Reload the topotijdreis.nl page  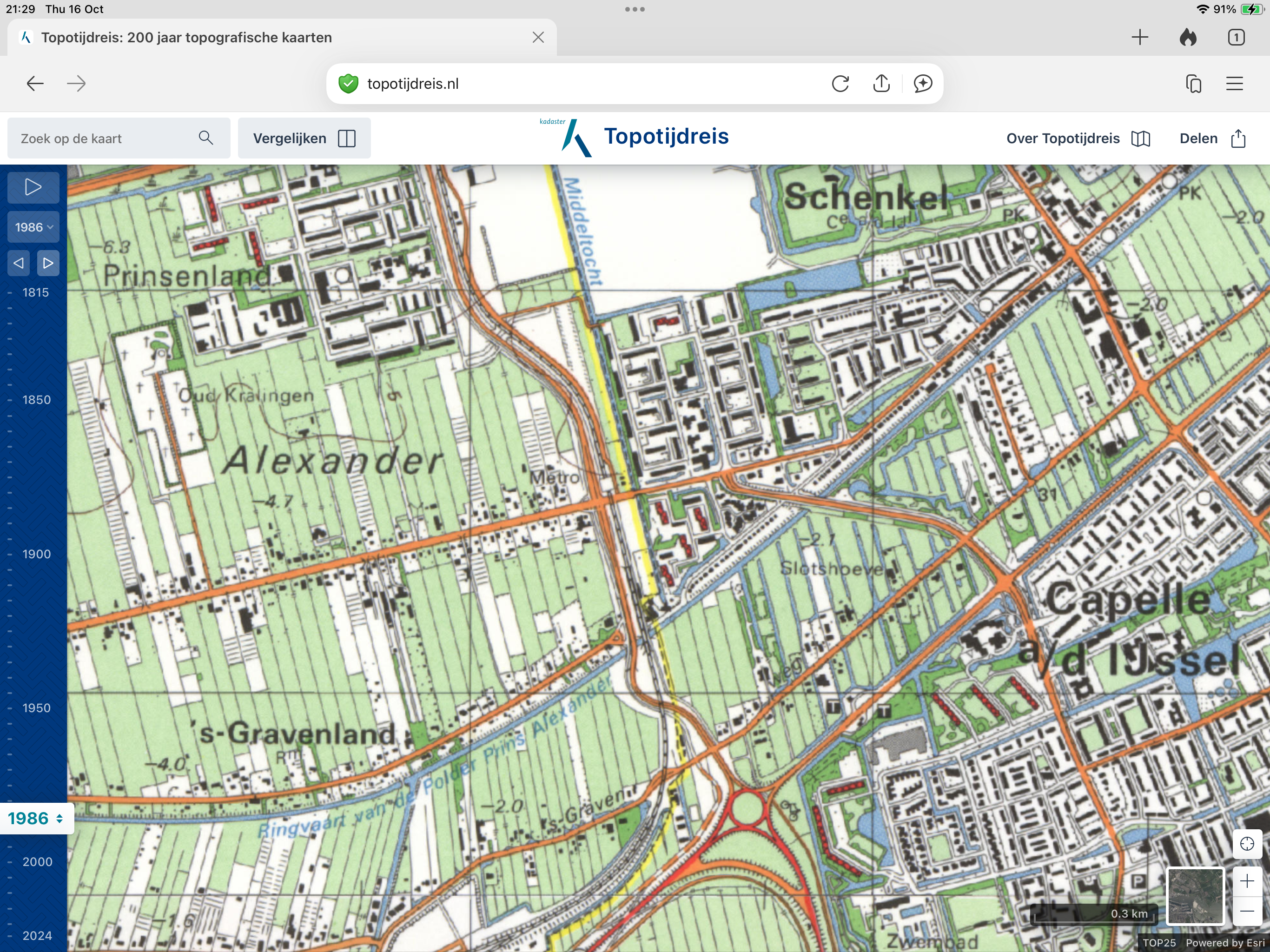click(840, 84)
